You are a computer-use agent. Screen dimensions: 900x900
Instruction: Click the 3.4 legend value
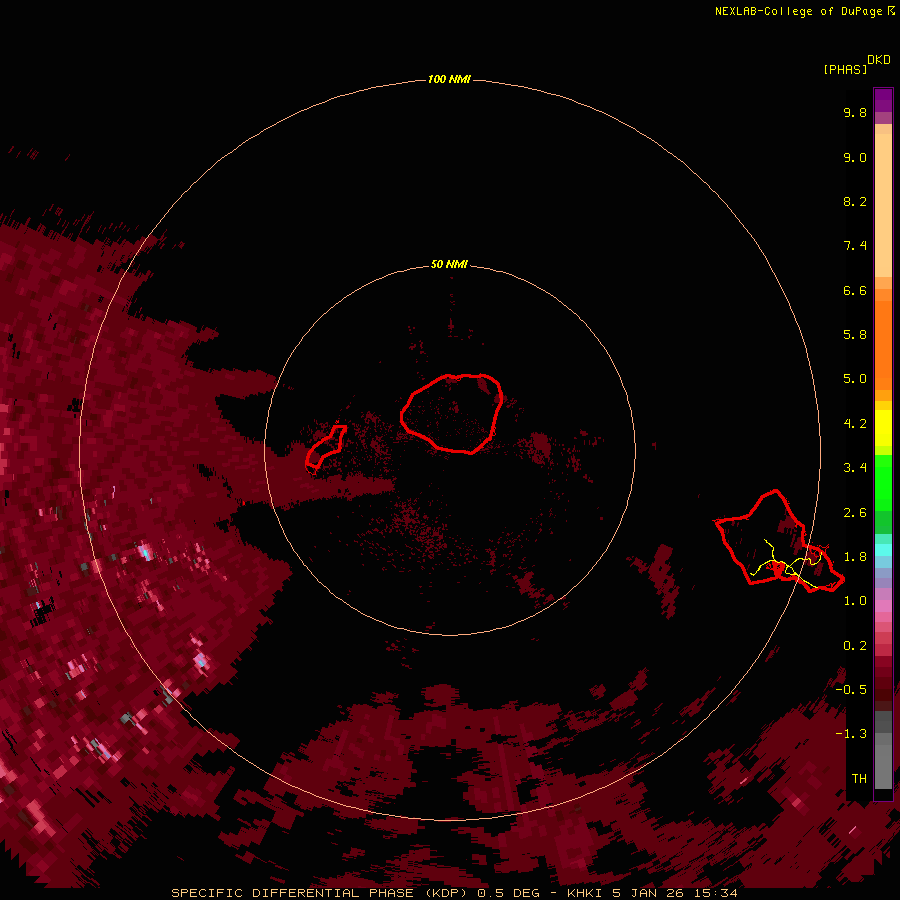click(x=855, y=468)
